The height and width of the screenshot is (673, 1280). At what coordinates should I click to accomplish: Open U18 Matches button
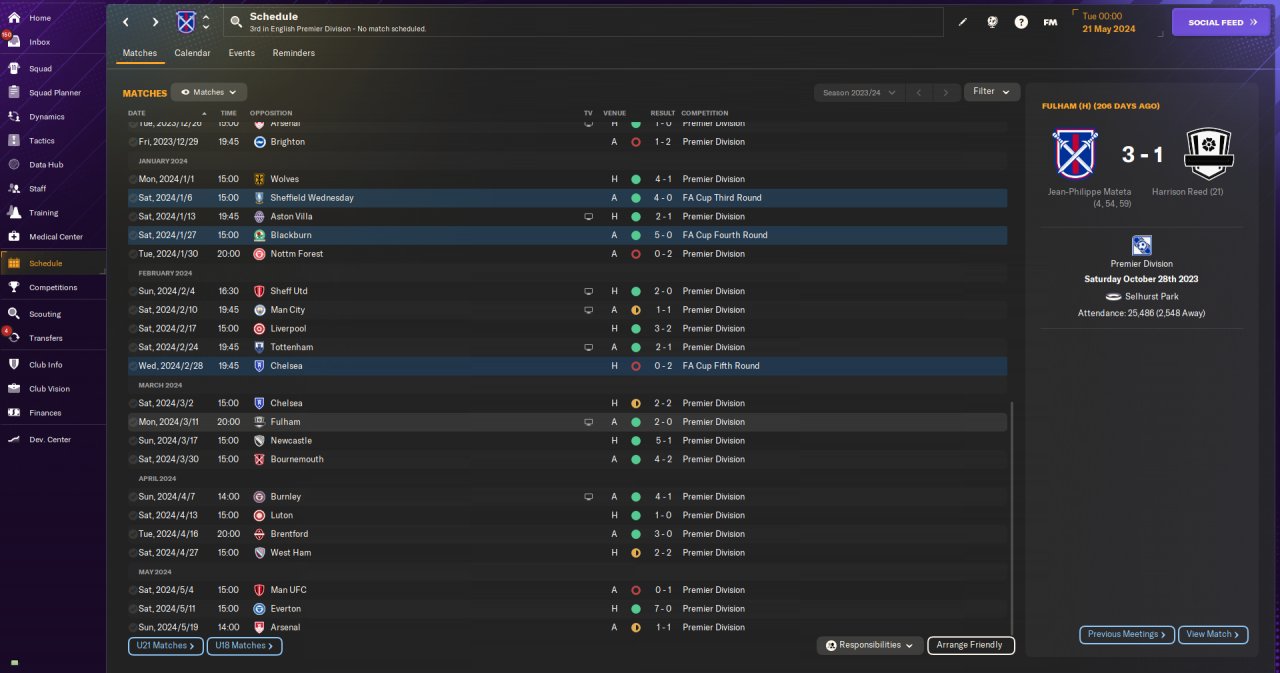[244, 646]
